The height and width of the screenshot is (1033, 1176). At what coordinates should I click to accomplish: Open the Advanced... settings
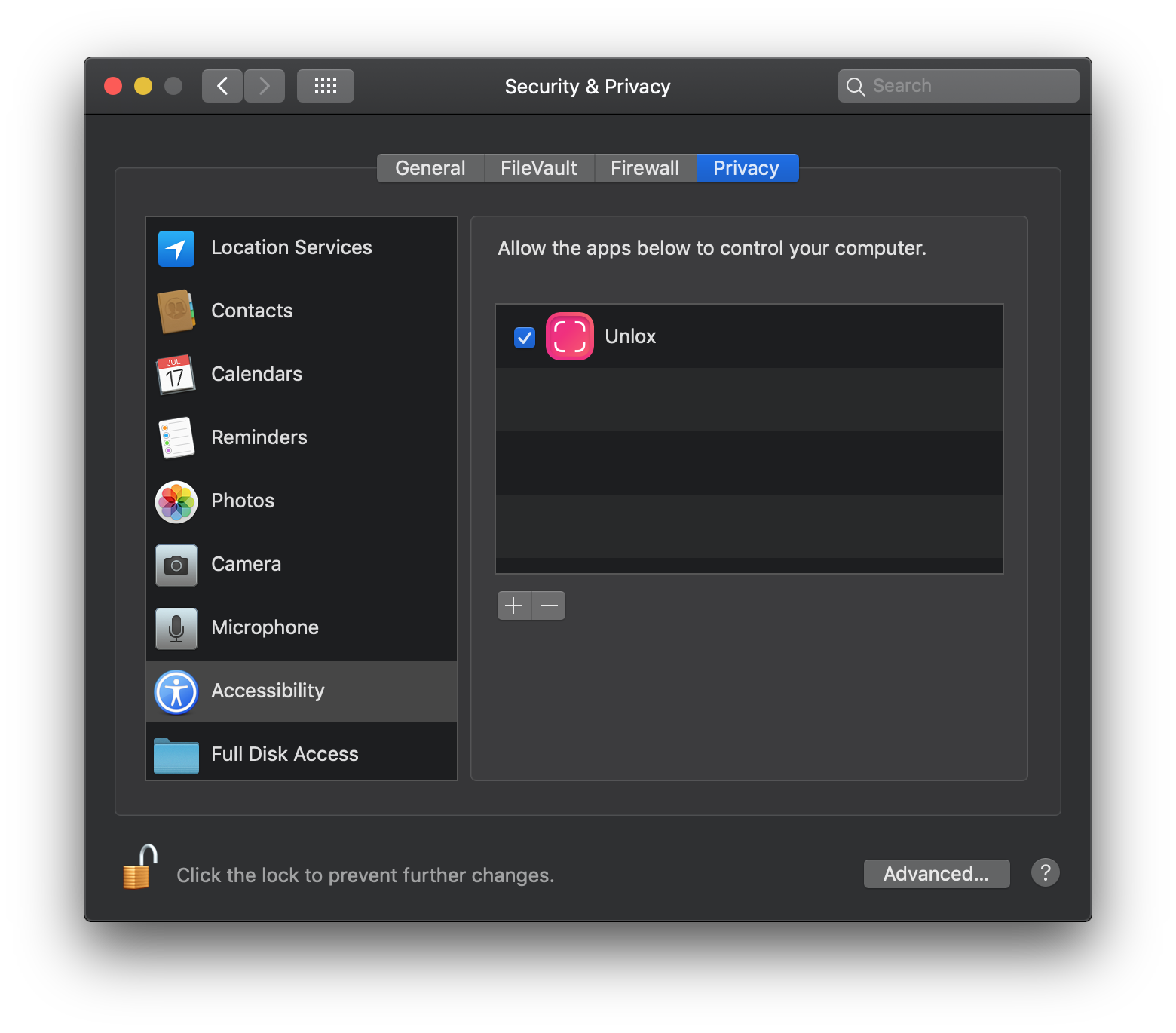tap(936, 874)
